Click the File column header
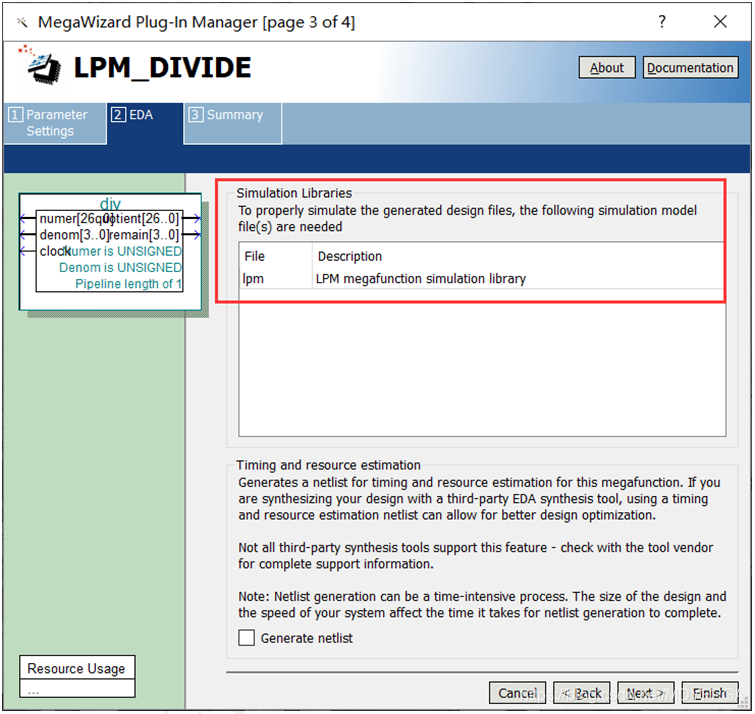This screenshot has height=714, width=755. pos(275,256)
